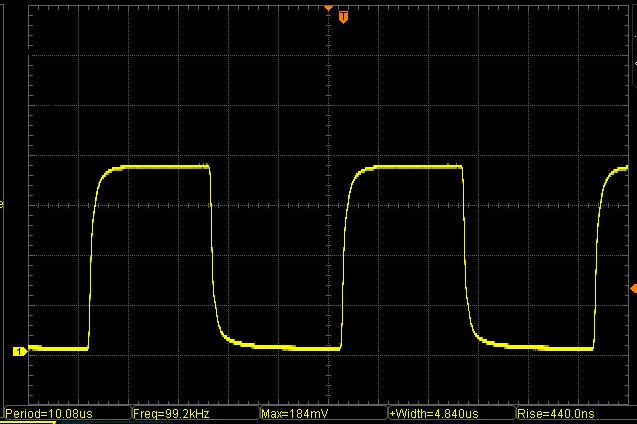The width and height of the screenshot is (637, 424).
Task: Click the orange trigger level arrow at right edge
Action: [x=633, y=288]
